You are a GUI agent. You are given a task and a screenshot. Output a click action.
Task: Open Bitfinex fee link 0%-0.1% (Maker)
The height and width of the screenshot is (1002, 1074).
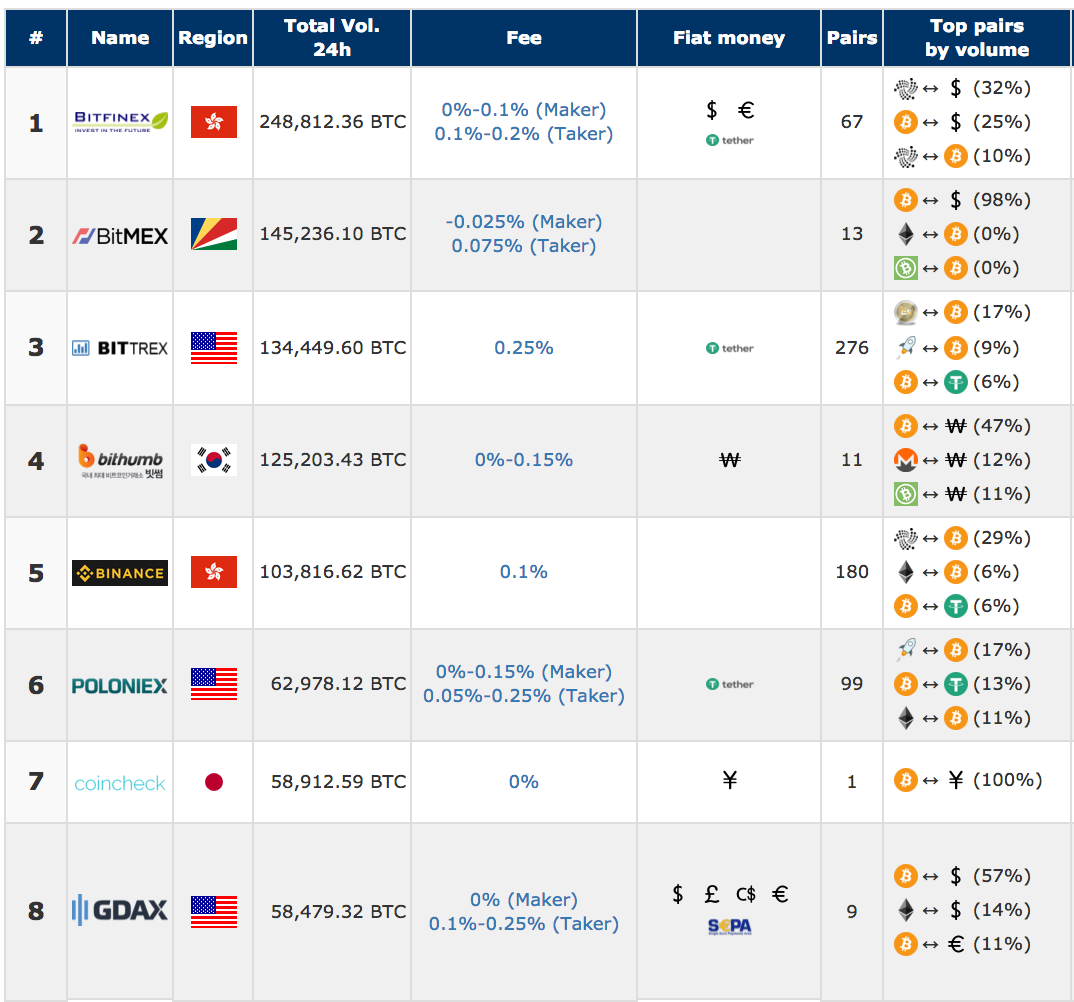tap(524, 110)
